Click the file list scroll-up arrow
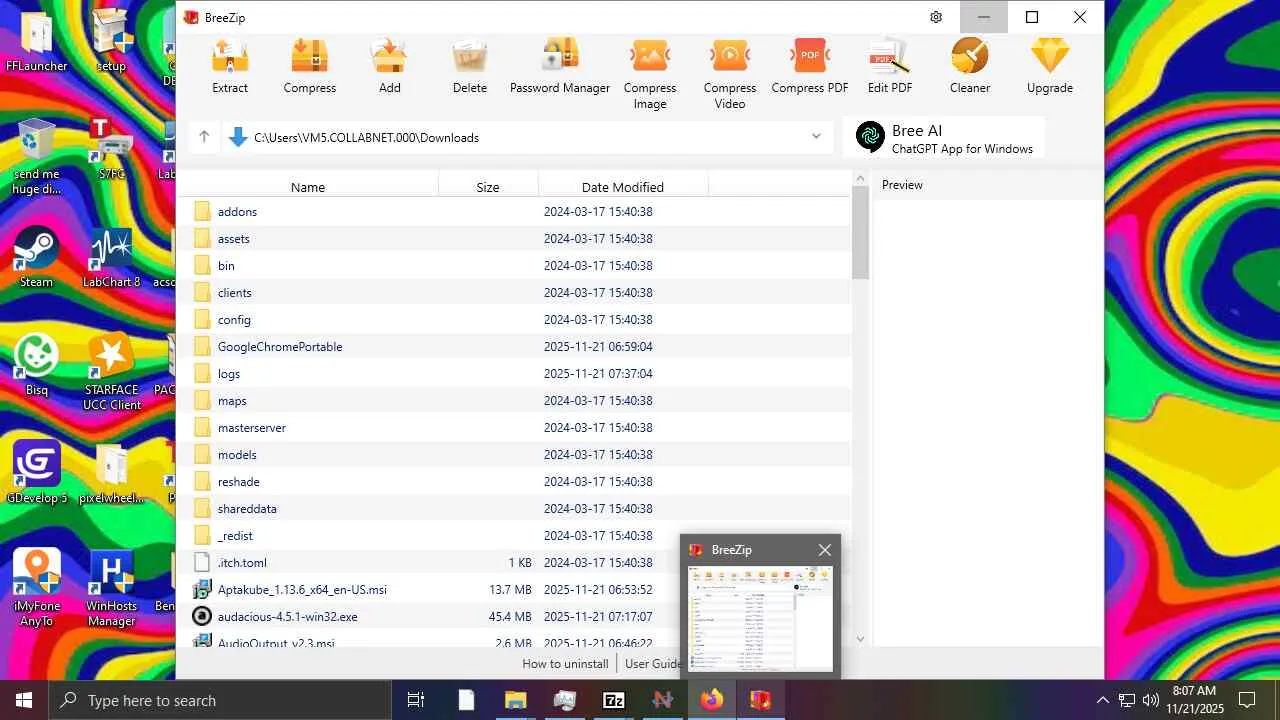This screenshot has height=720, width=1280. (x=861, y=178)
